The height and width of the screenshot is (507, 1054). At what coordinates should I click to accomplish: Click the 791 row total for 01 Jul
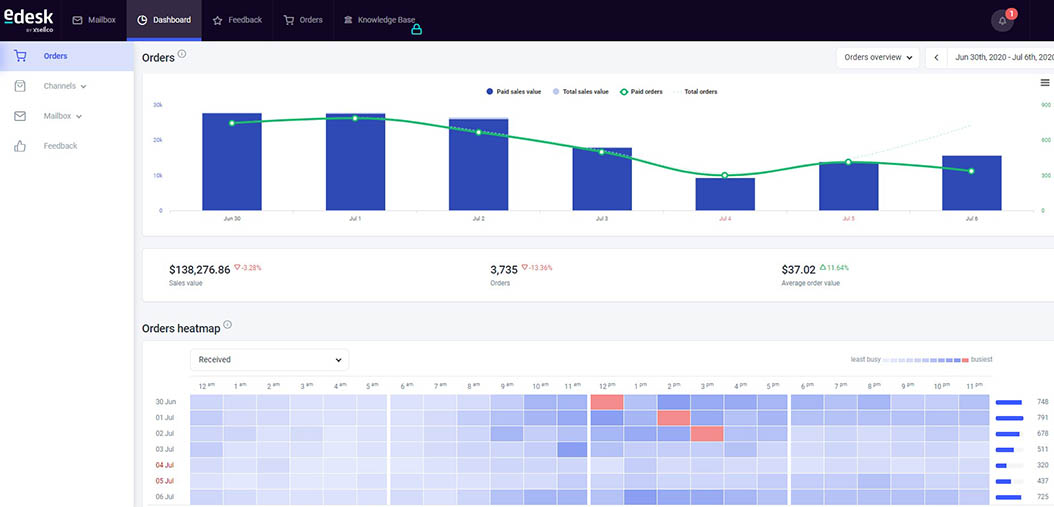click(1043, 418)
